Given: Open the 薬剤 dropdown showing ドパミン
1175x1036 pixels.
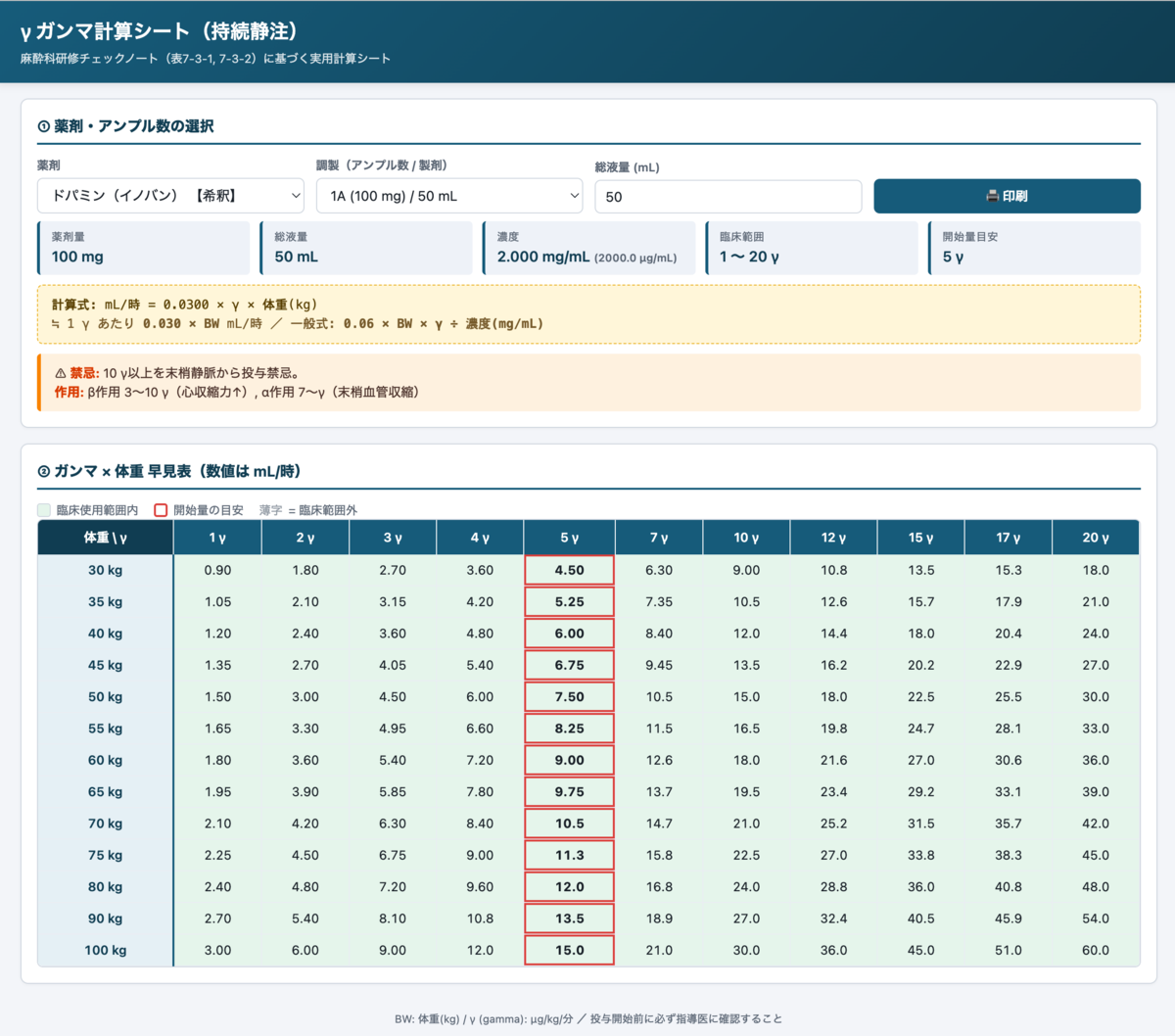Looking at the screenshot, I should (170, 196).
